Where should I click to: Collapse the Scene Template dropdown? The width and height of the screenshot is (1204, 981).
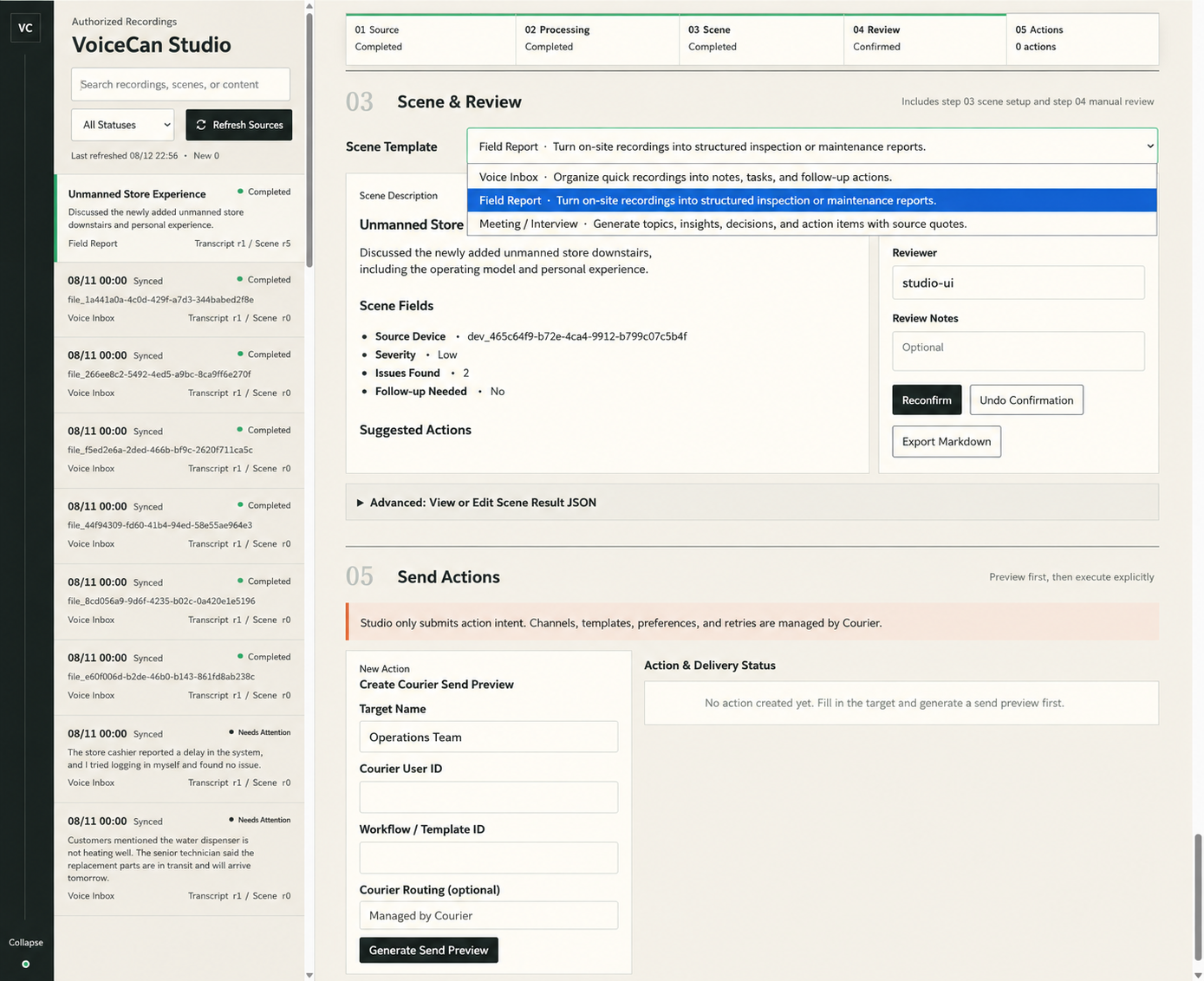[812, 146]
